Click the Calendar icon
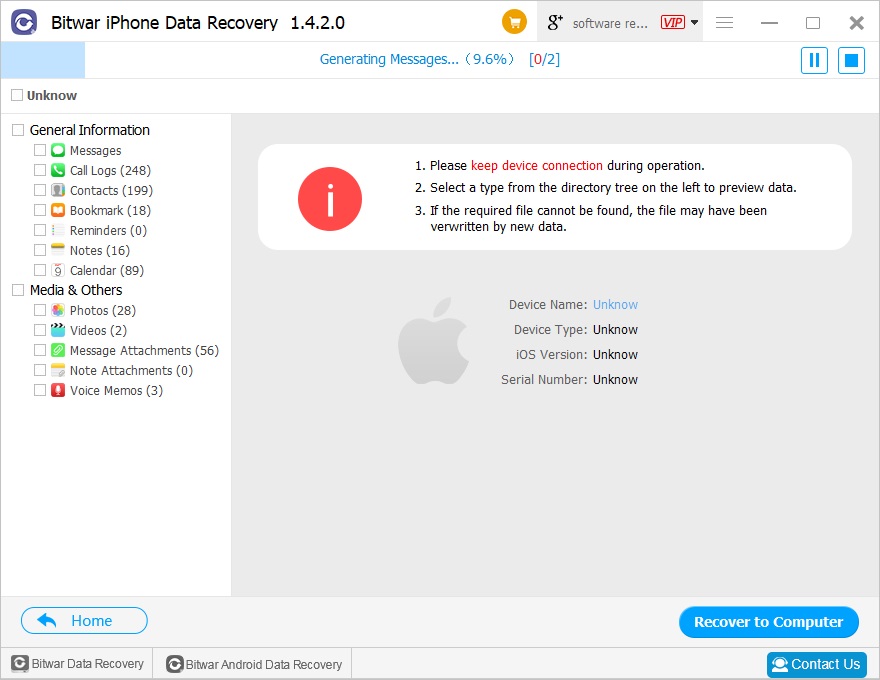 (58, 270)
